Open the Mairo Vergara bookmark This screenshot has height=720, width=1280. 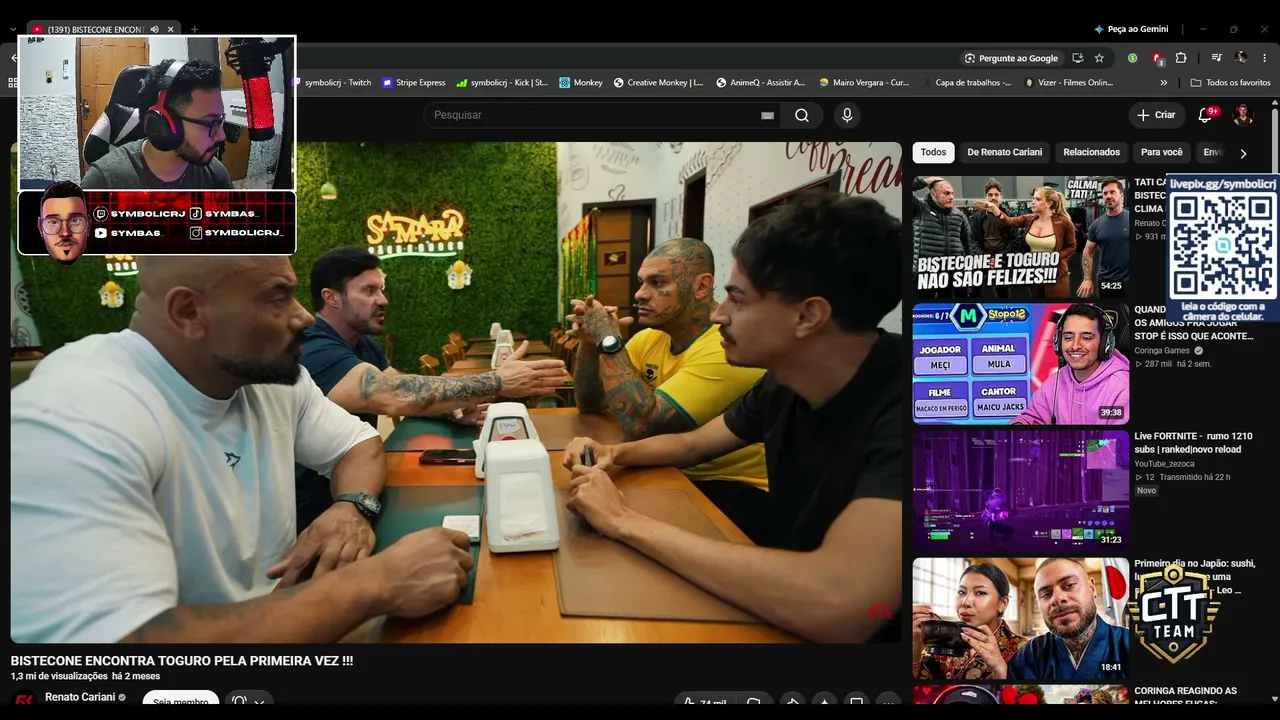(864, 83)
